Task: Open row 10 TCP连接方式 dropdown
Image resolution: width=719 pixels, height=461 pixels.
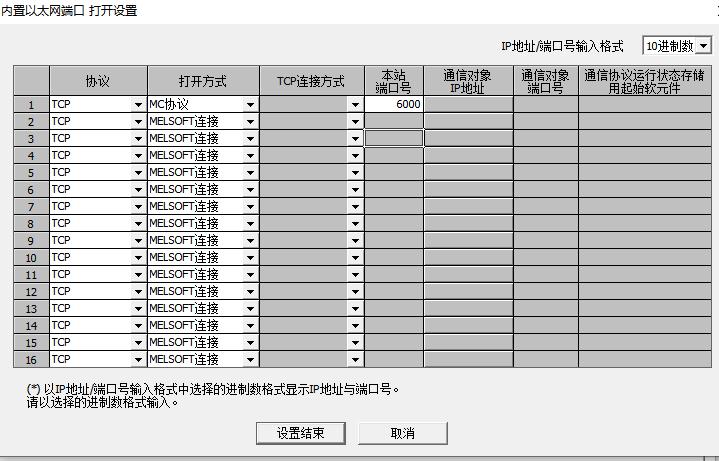Action: pyautogui.click(x=354, y=257)
